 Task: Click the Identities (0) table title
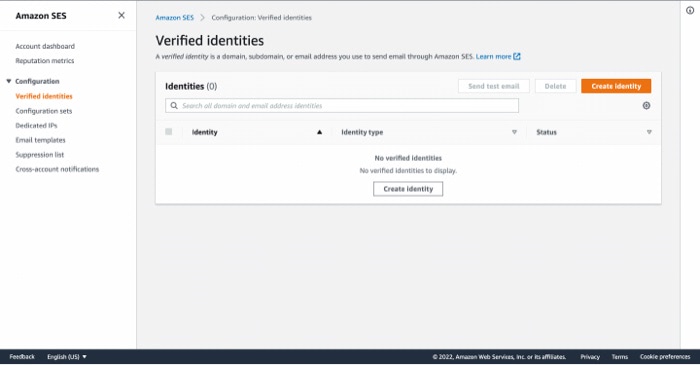pos(191,87)
